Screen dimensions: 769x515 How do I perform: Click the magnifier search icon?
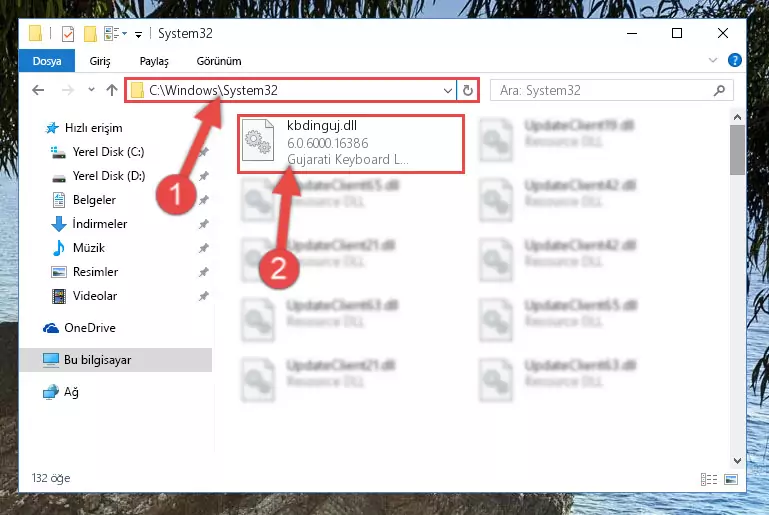(719, 90)
